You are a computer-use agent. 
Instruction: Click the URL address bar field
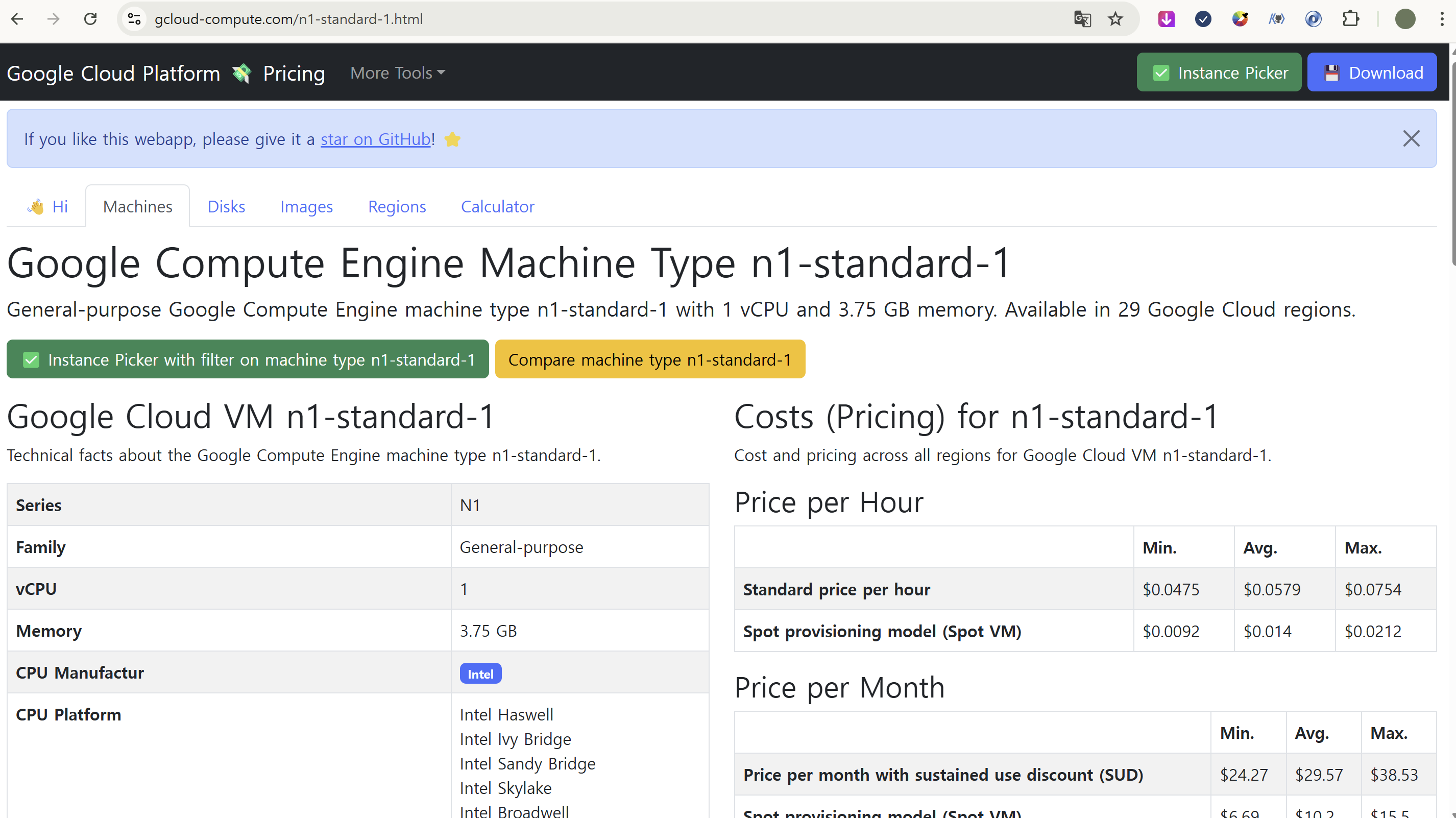pyautogui.click(x=565, y=19)
